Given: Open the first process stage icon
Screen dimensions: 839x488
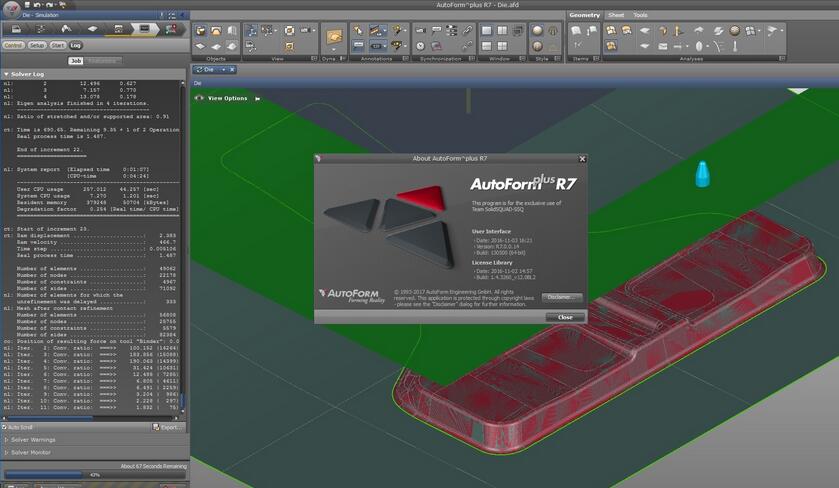Looking at the screenshot, I should pos(16,29).
